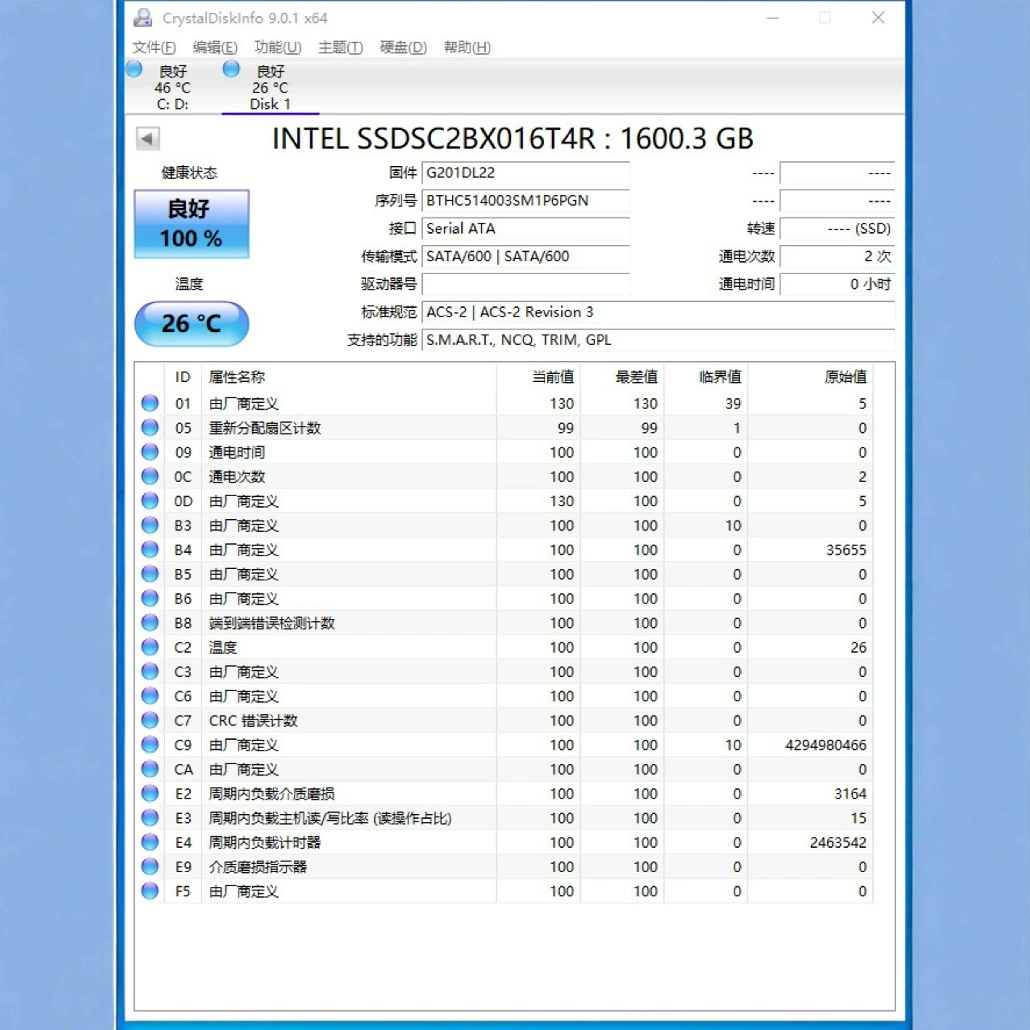Screen dimensions: 1030x1030
Task: Open the 帮助(H) menu
Action: pos(467,47)
